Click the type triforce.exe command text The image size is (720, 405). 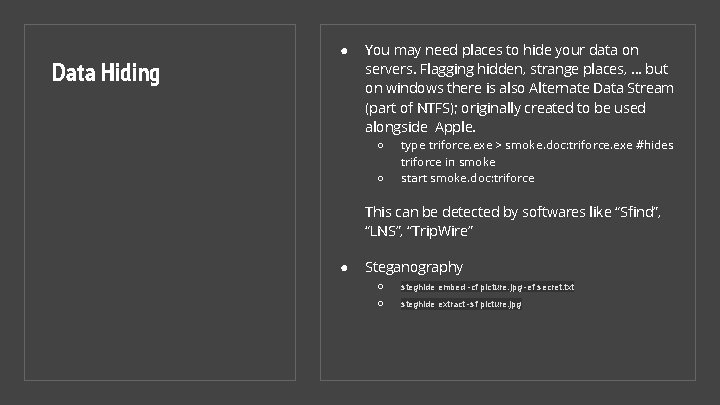(537, 153)
